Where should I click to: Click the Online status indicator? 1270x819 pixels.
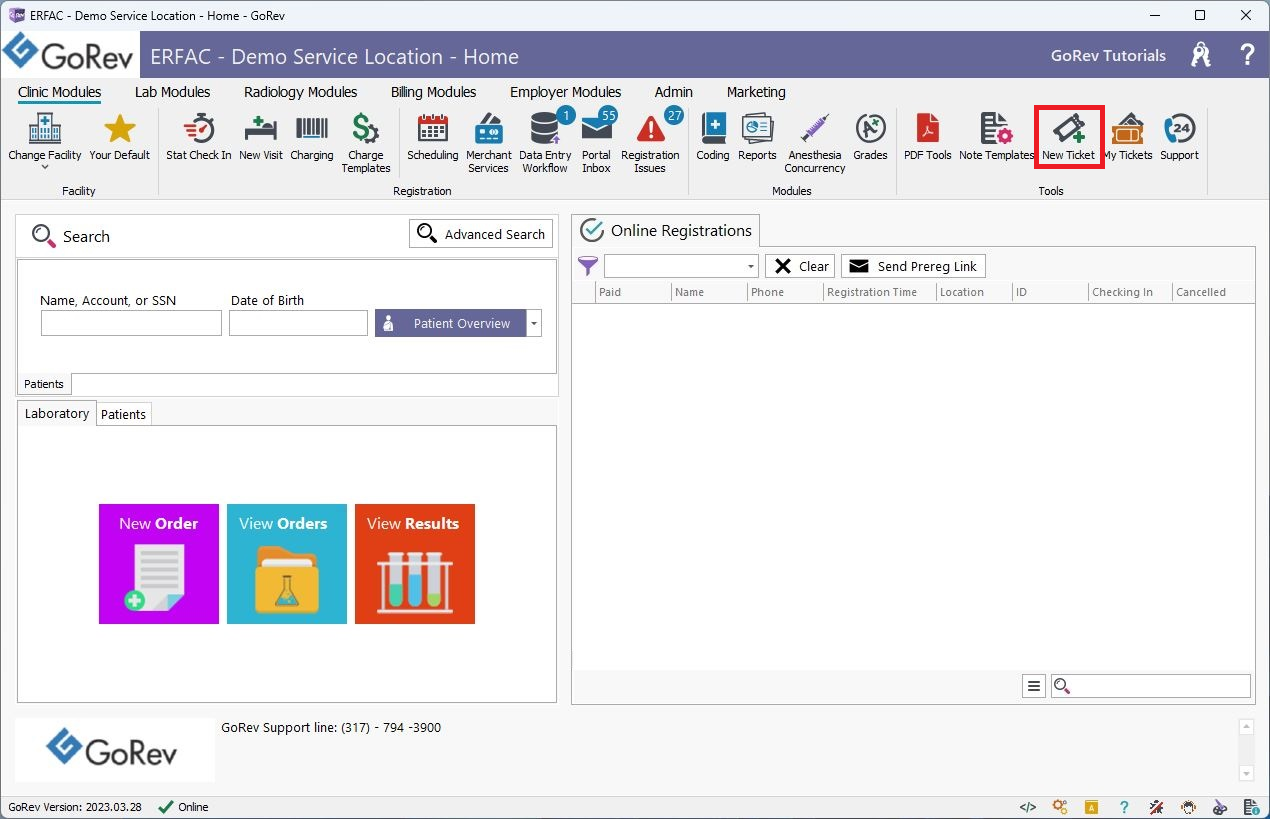click(184, 807)
